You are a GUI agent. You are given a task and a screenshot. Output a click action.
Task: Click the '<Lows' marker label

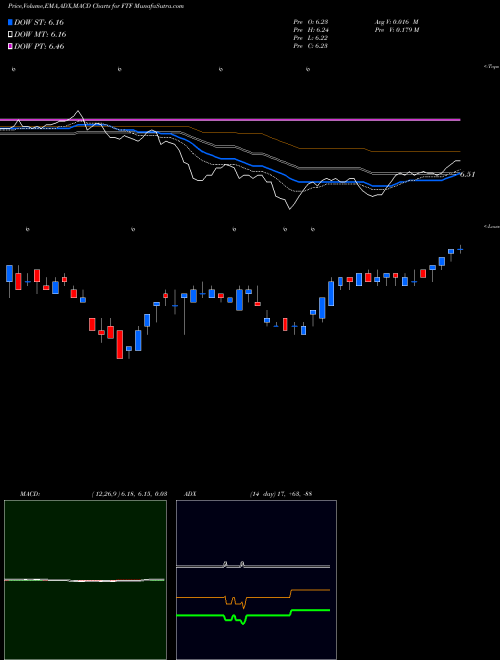click(492, 226)
